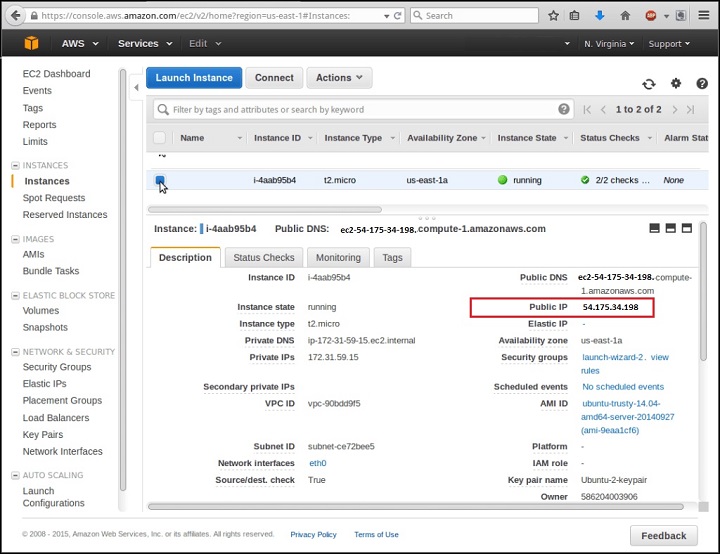Click the red Adblock Plus icon
The width and height of the screenshot is (720, 554).
(651, 16)
